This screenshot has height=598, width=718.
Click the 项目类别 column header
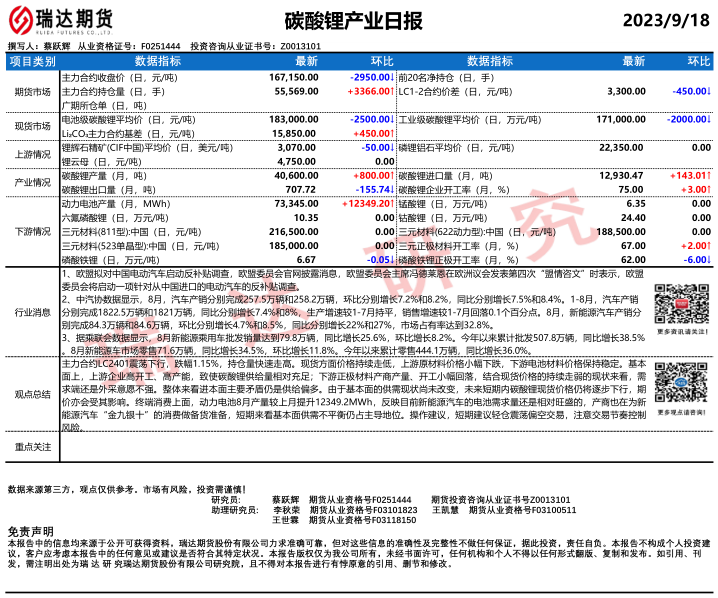coord(32,61)
